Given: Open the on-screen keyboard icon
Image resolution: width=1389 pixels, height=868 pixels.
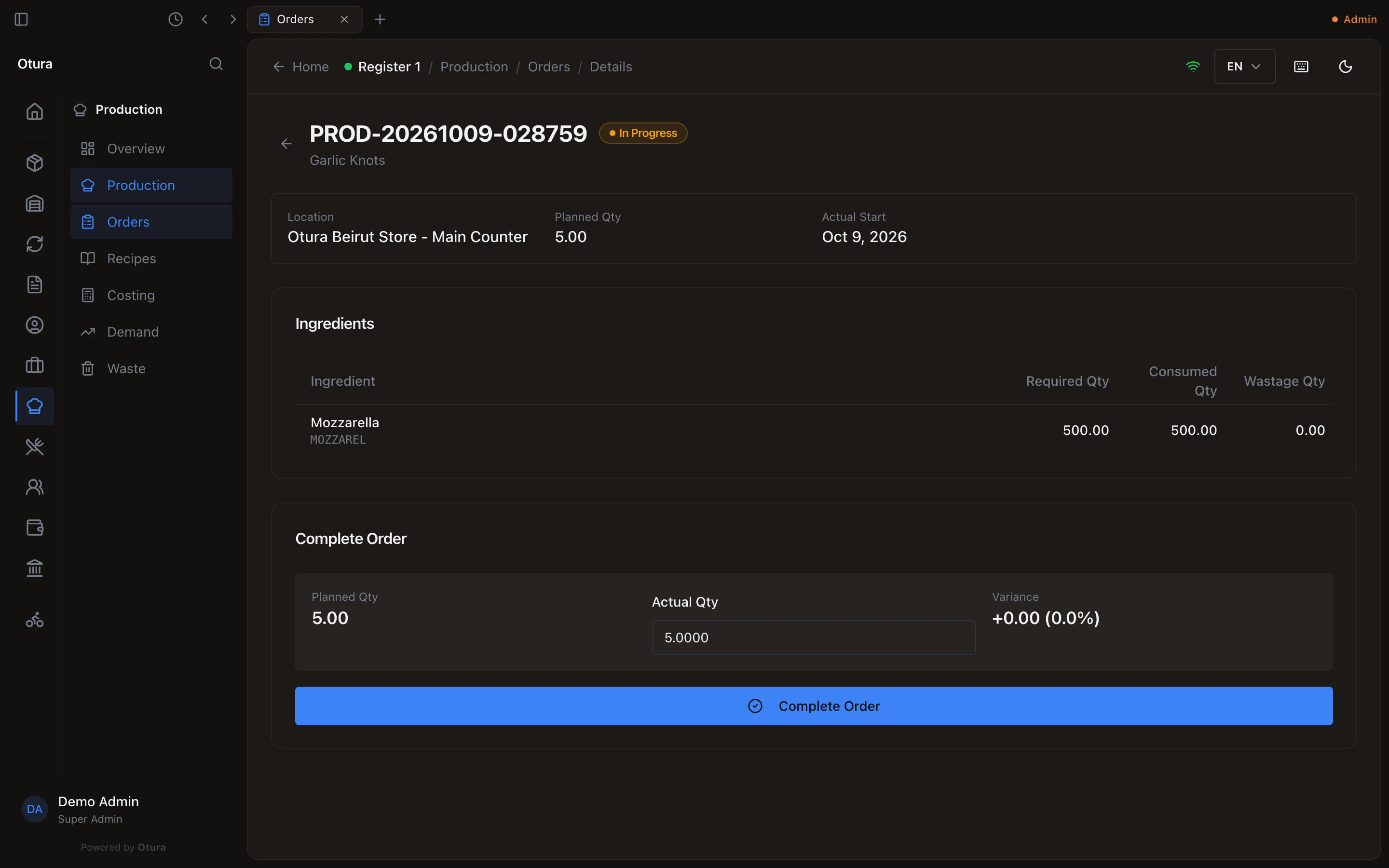Looking at the screenshot, I should pos(1301,67).
